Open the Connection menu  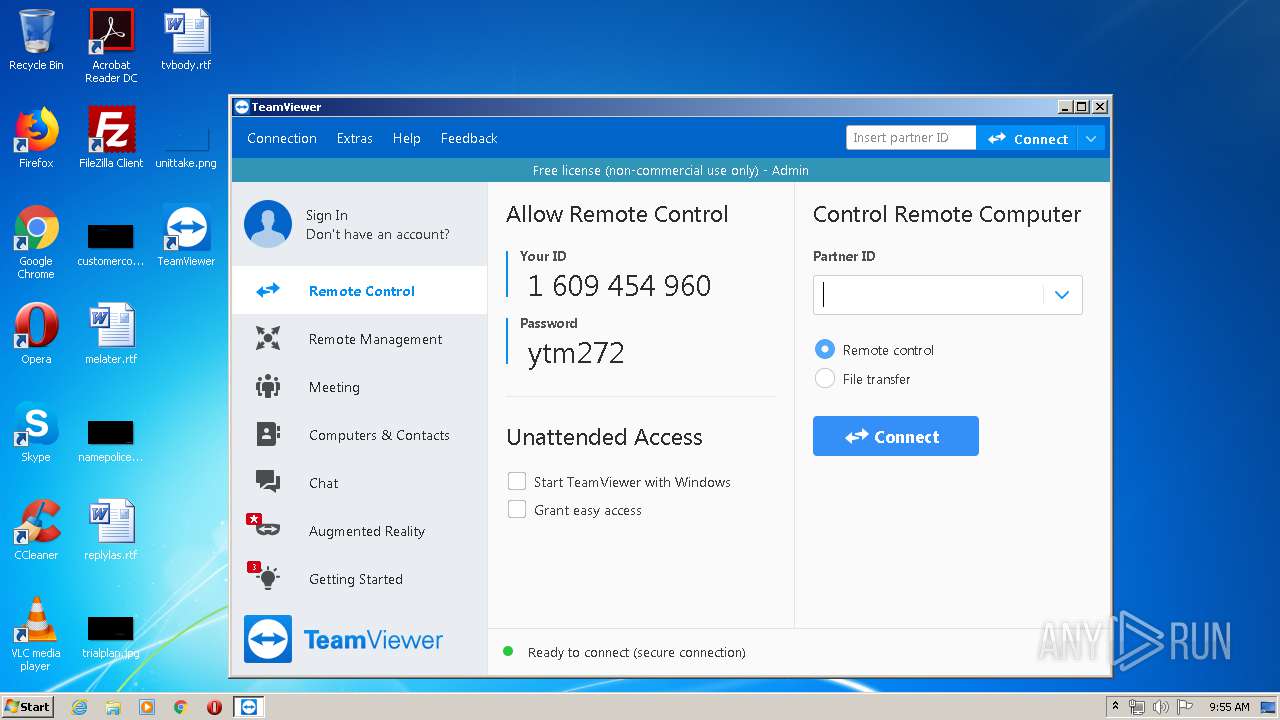(282, 139)
